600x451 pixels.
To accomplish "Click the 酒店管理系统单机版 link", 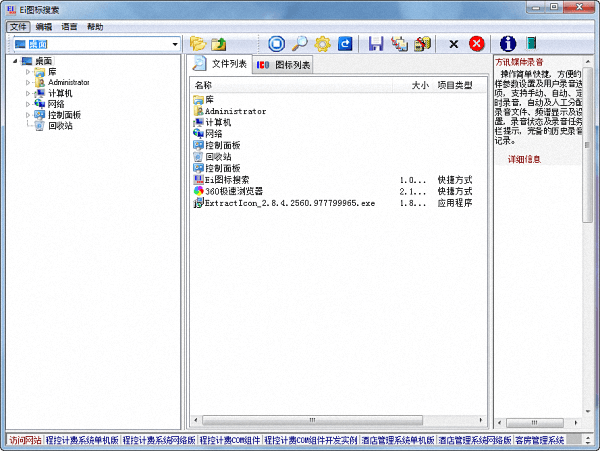I will coord(398,440).
